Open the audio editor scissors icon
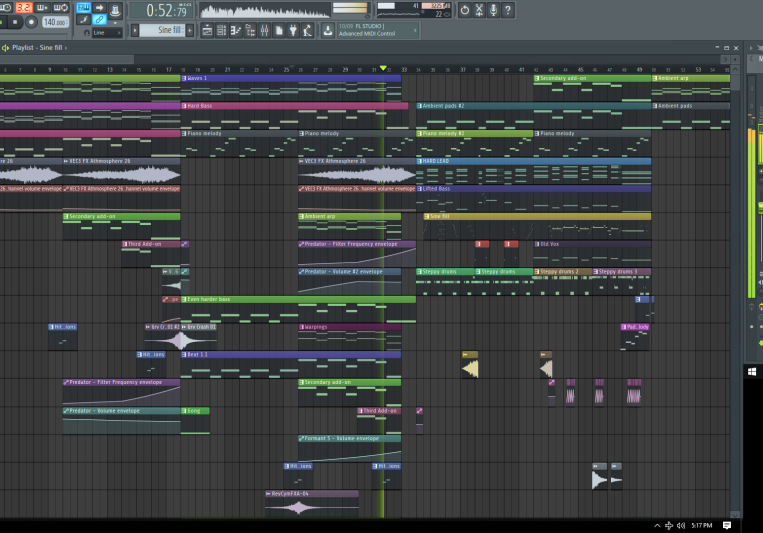 (479, 10)
